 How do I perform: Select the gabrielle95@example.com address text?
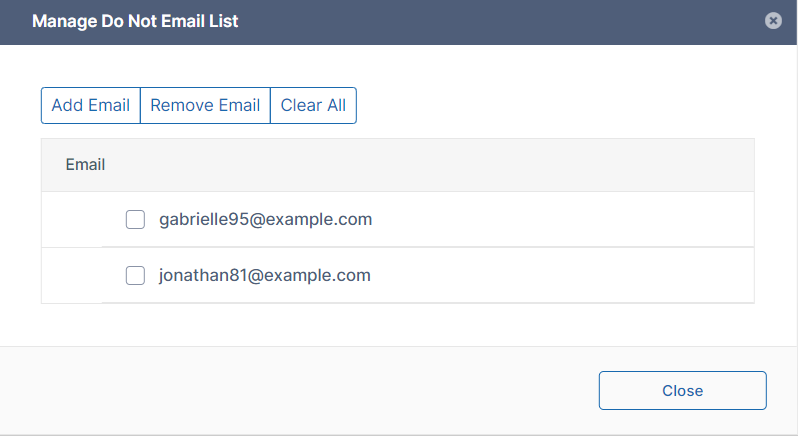[265, 219]
